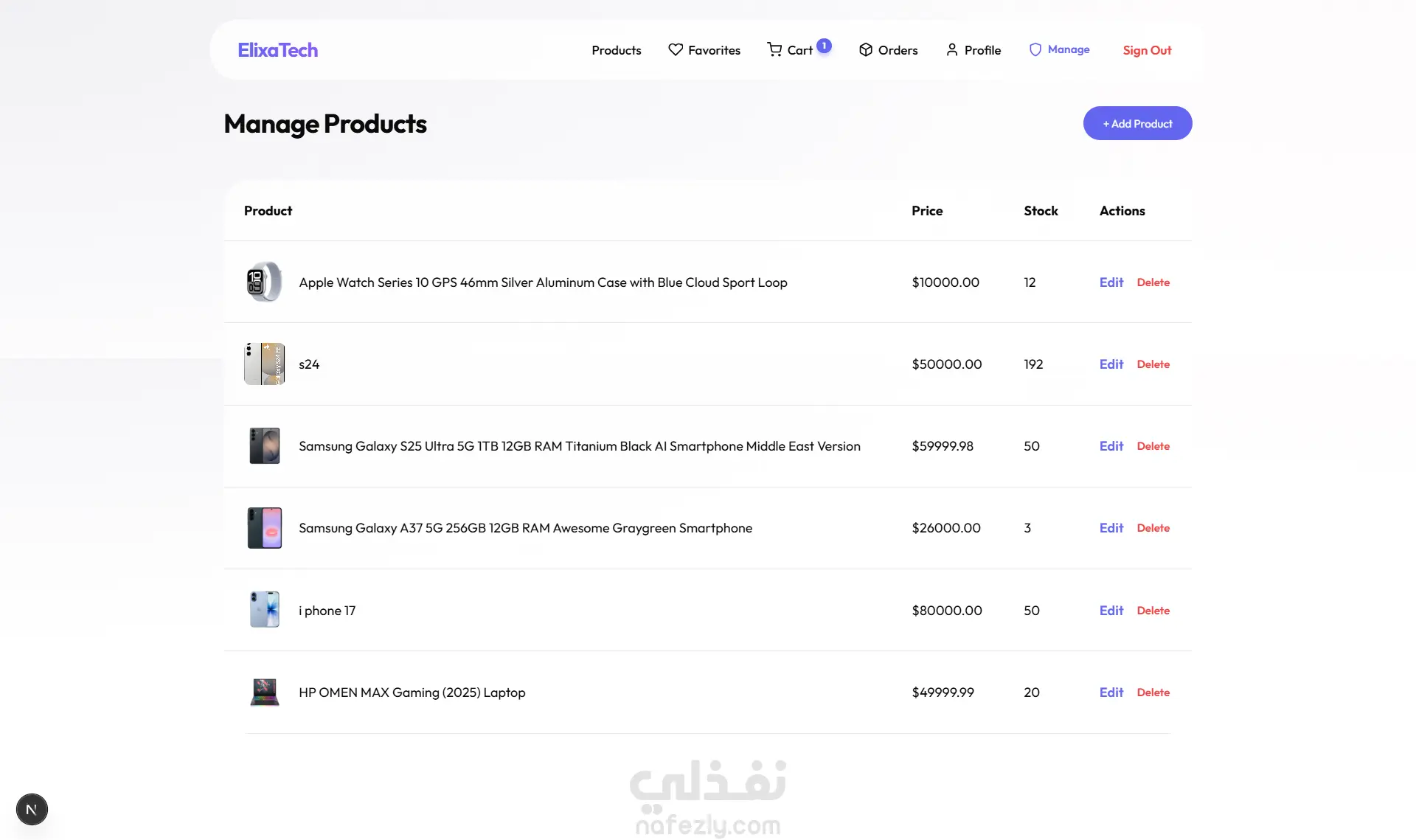Delete the i phone 17 product

[x=1153, y=611]
